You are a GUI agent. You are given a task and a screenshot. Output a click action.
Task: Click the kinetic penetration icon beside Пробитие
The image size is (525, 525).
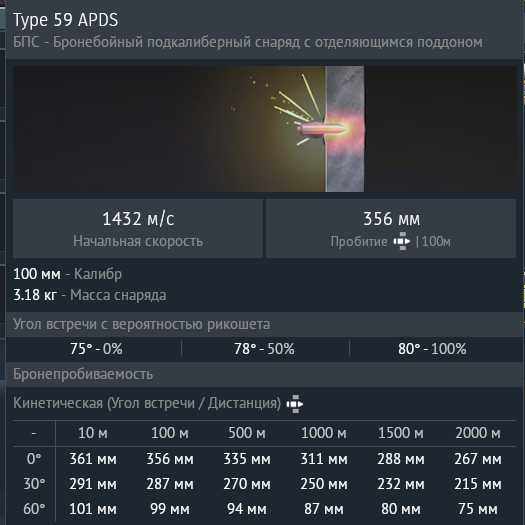coord(401,241)
